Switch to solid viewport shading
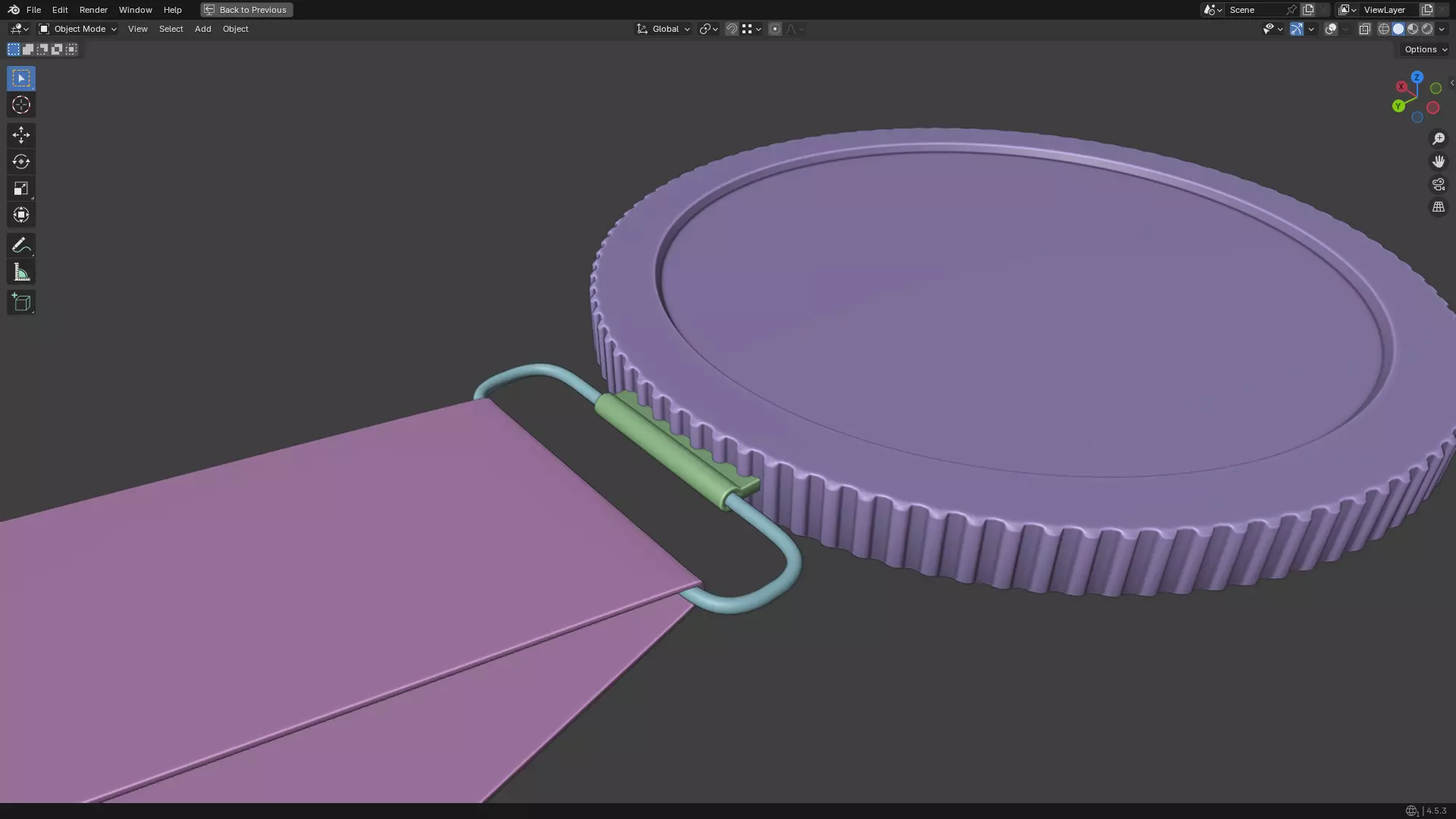 point(1398,29)
